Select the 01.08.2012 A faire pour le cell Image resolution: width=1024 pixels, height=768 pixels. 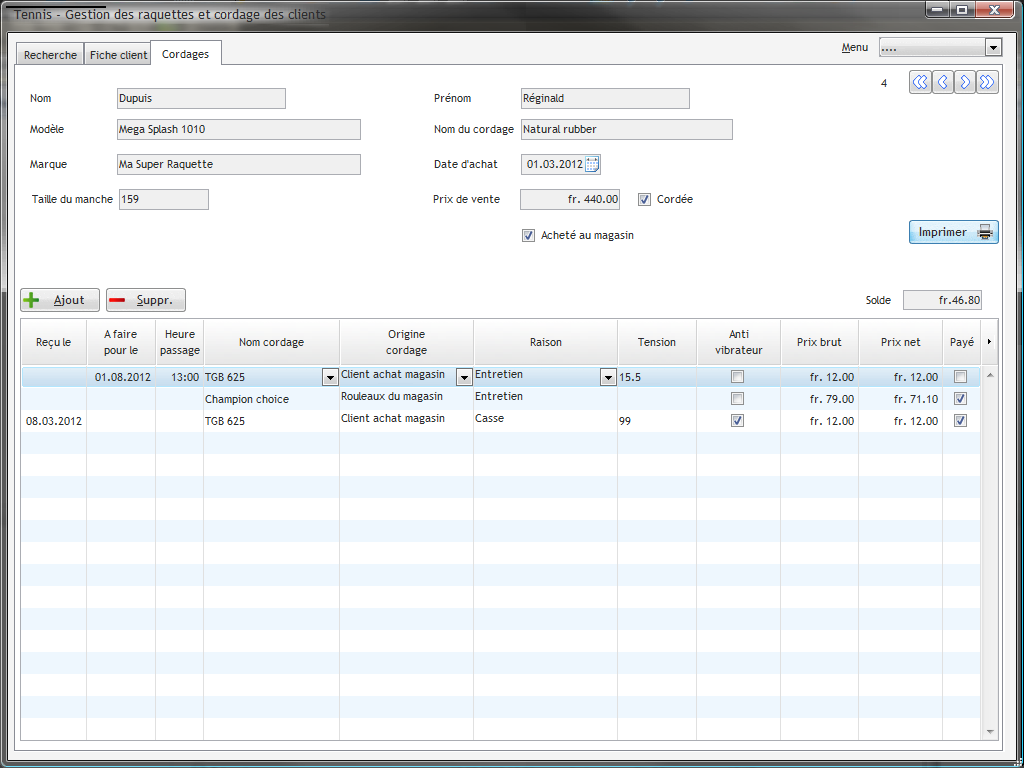(121, 377)
